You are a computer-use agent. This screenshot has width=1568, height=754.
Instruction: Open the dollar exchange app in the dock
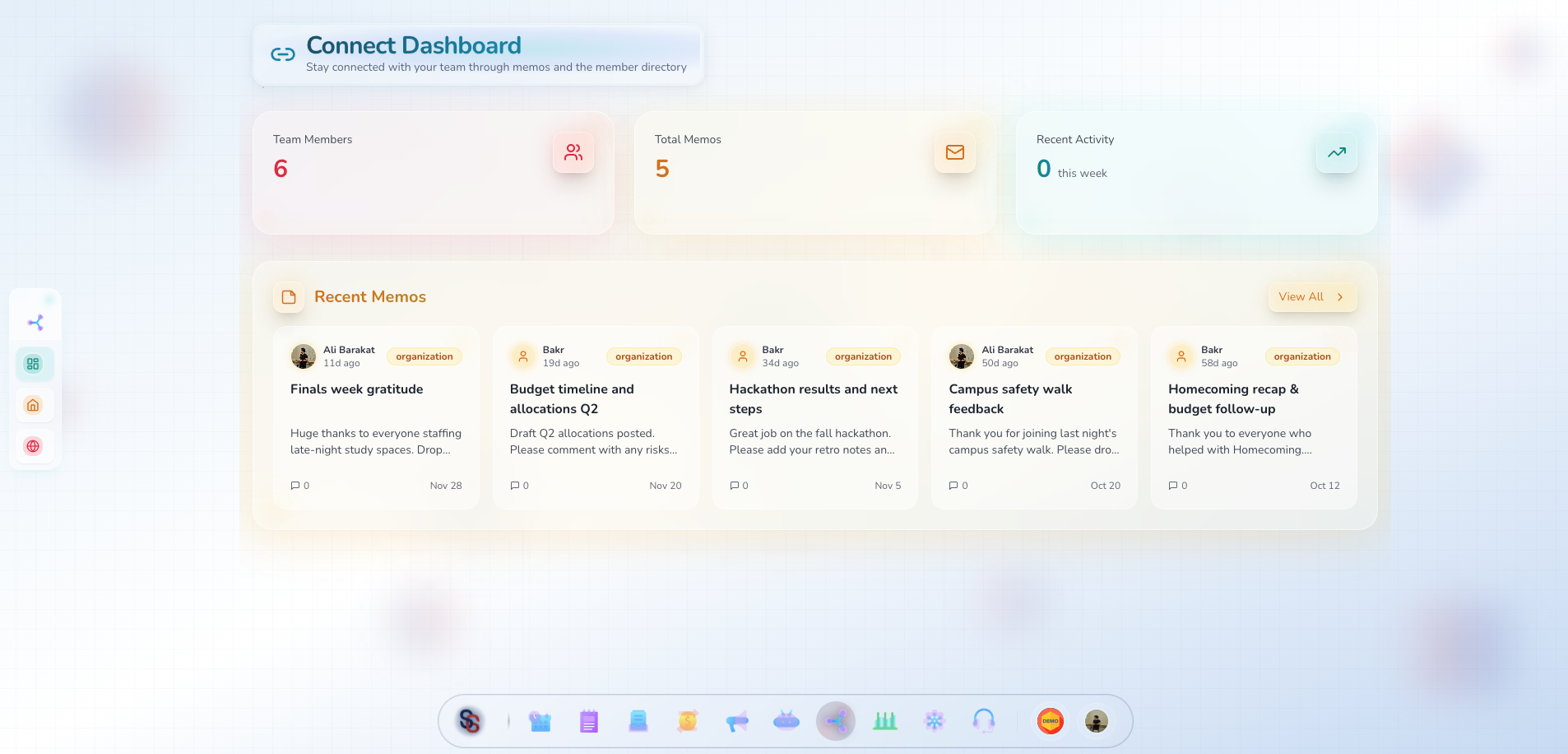pyautogui.click(x=688, y=720)
